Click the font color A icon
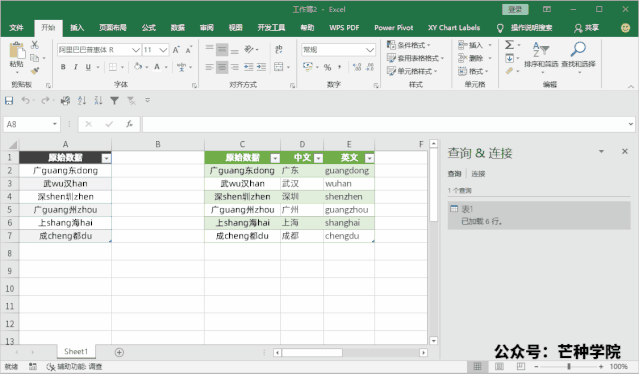The height and width of the screenshot is (374, 639). (157, 67)
